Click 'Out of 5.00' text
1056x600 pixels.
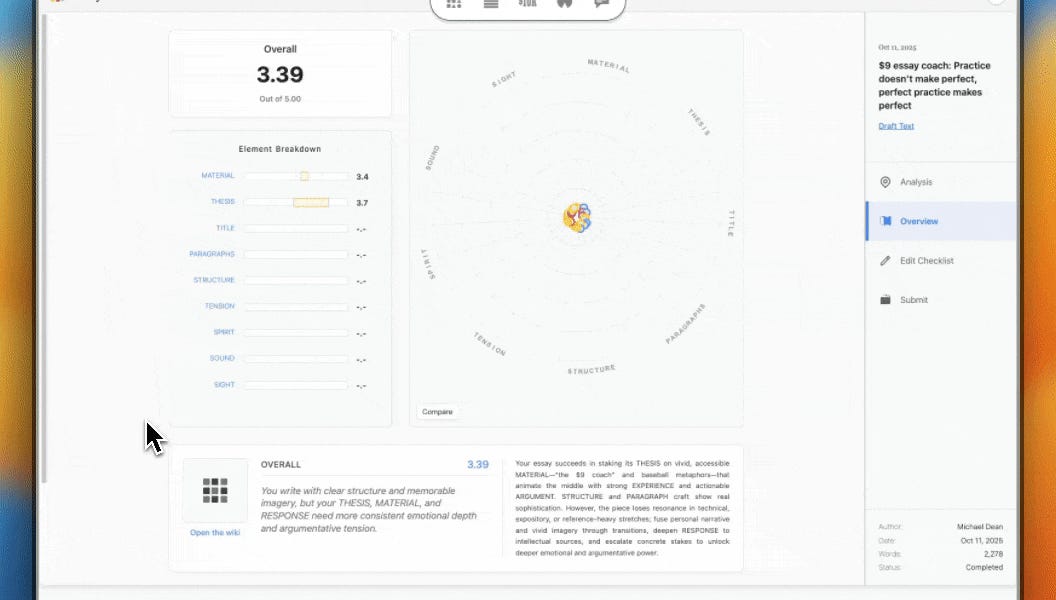point(280,99)
